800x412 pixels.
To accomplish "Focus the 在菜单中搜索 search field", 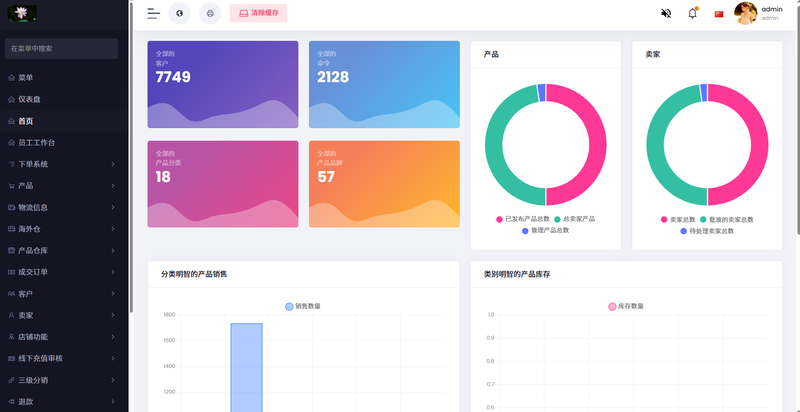I will coord(61,48).
